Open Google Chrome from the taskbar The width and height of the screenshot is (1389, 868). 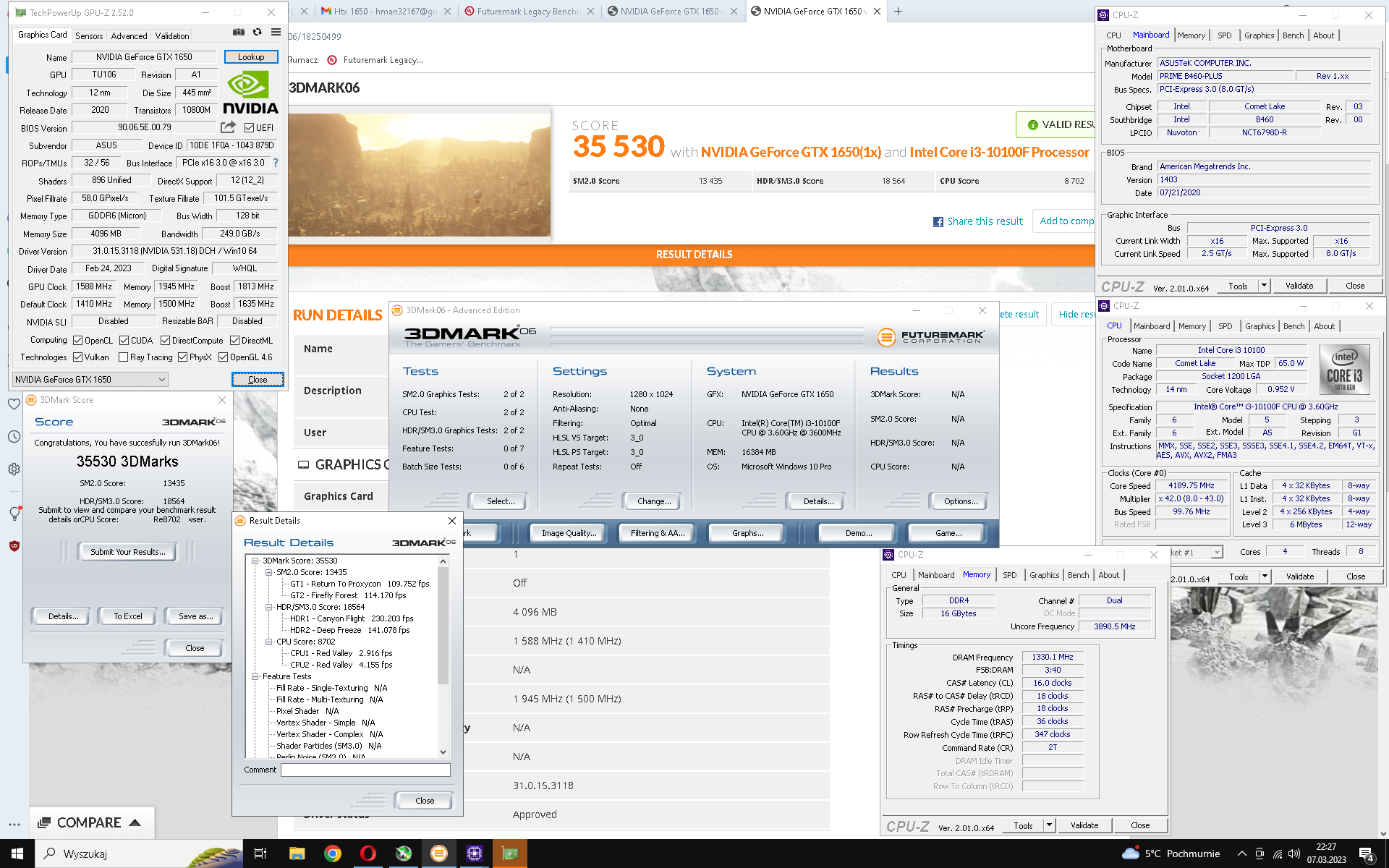click(332, 854)
